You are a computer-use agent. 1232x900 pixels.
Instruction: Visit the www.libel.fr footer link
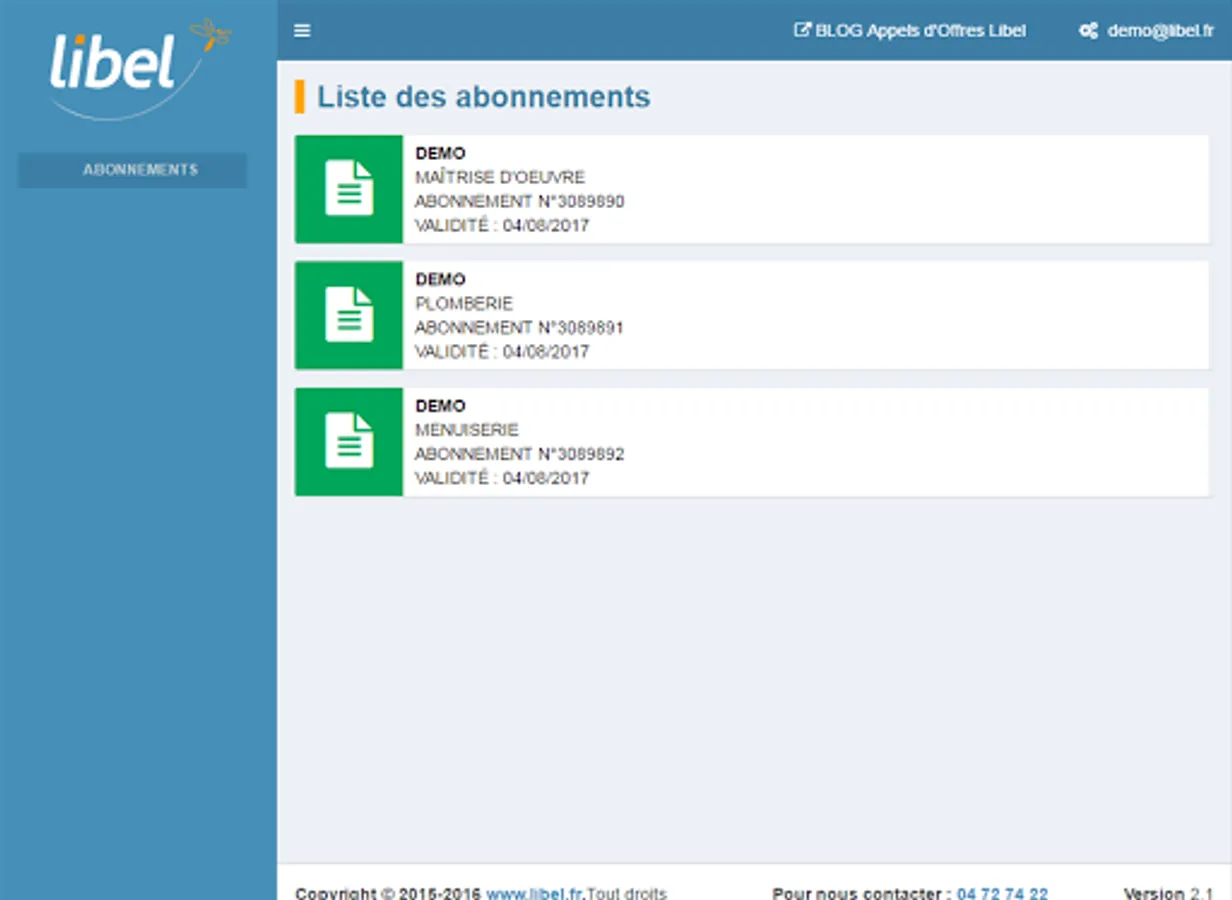coord(535,893)
